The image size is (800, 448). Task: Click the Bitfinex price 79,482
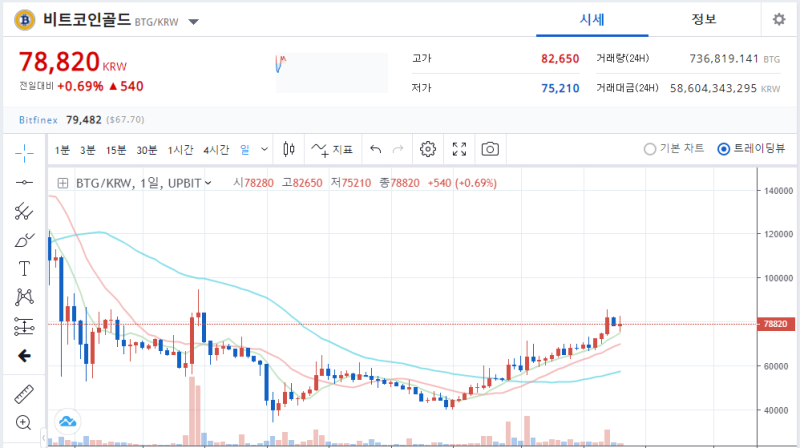coord(84,120)
